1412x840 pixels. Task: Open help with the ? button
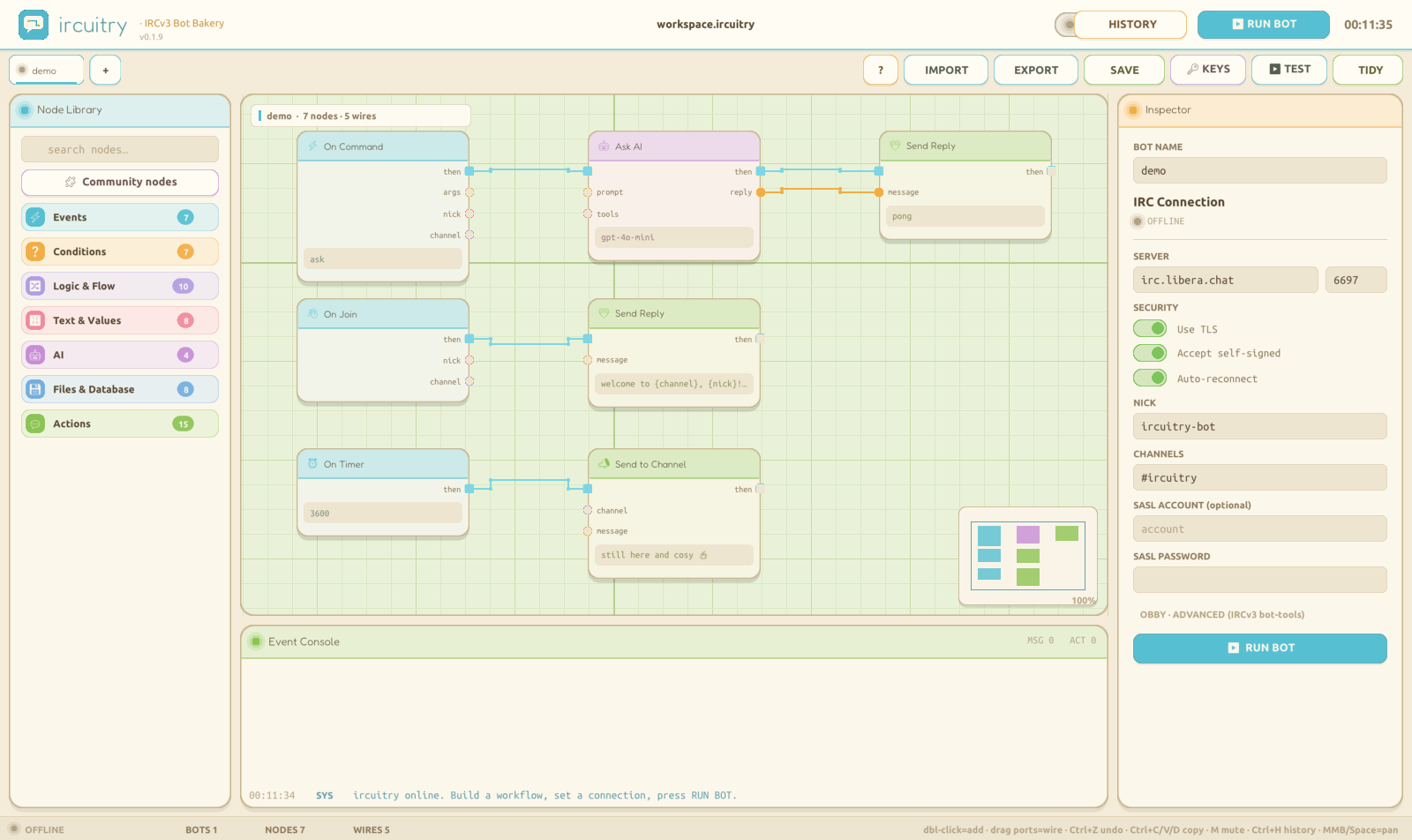click(881, 70)
